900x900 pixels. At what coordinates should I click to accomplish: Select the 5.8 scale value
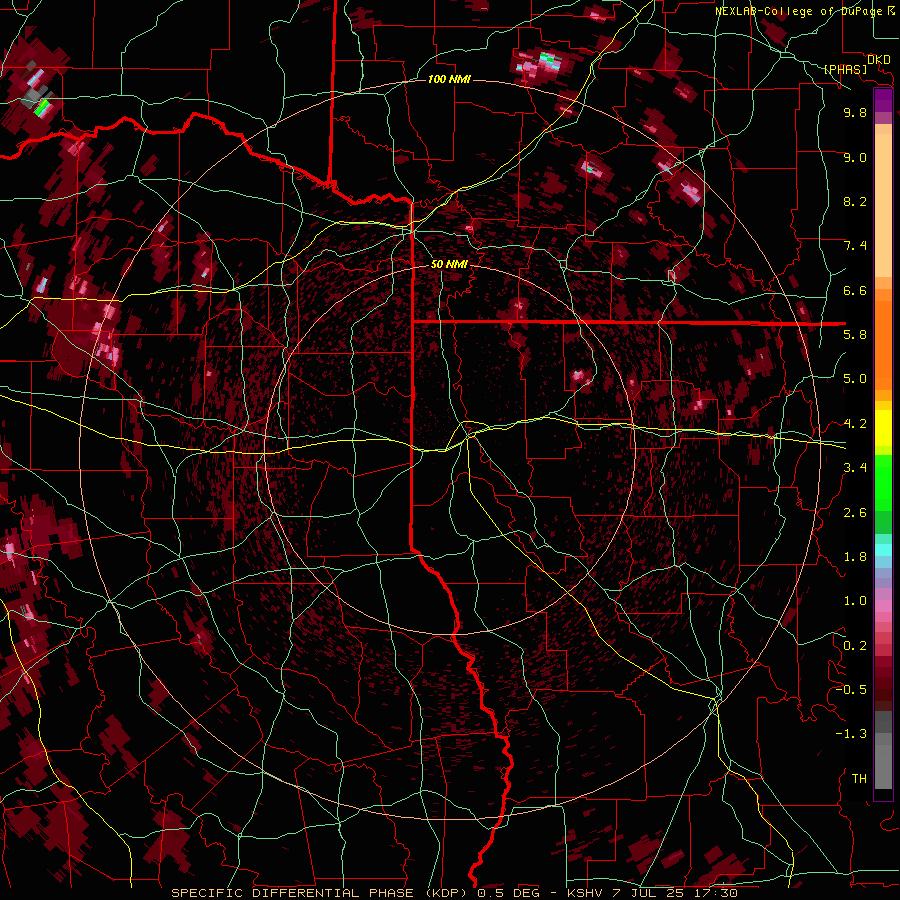[855, 335]
